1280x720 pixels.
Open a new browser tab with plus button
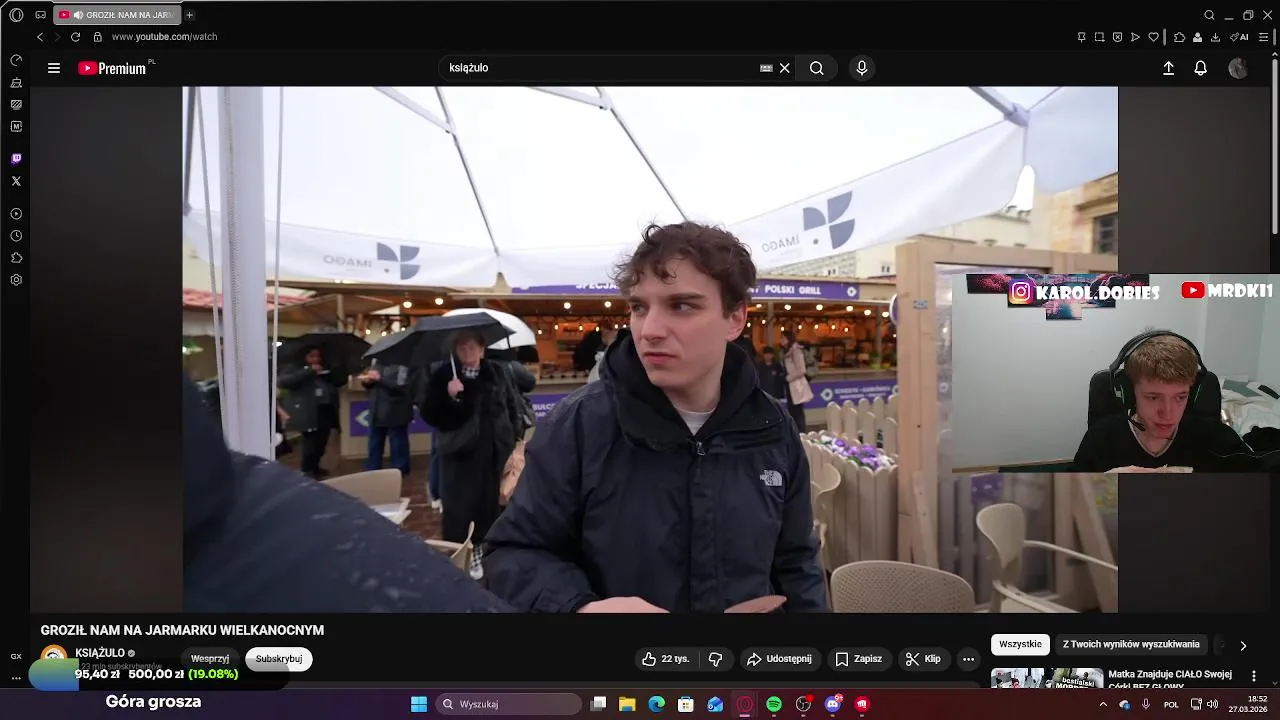189,15
